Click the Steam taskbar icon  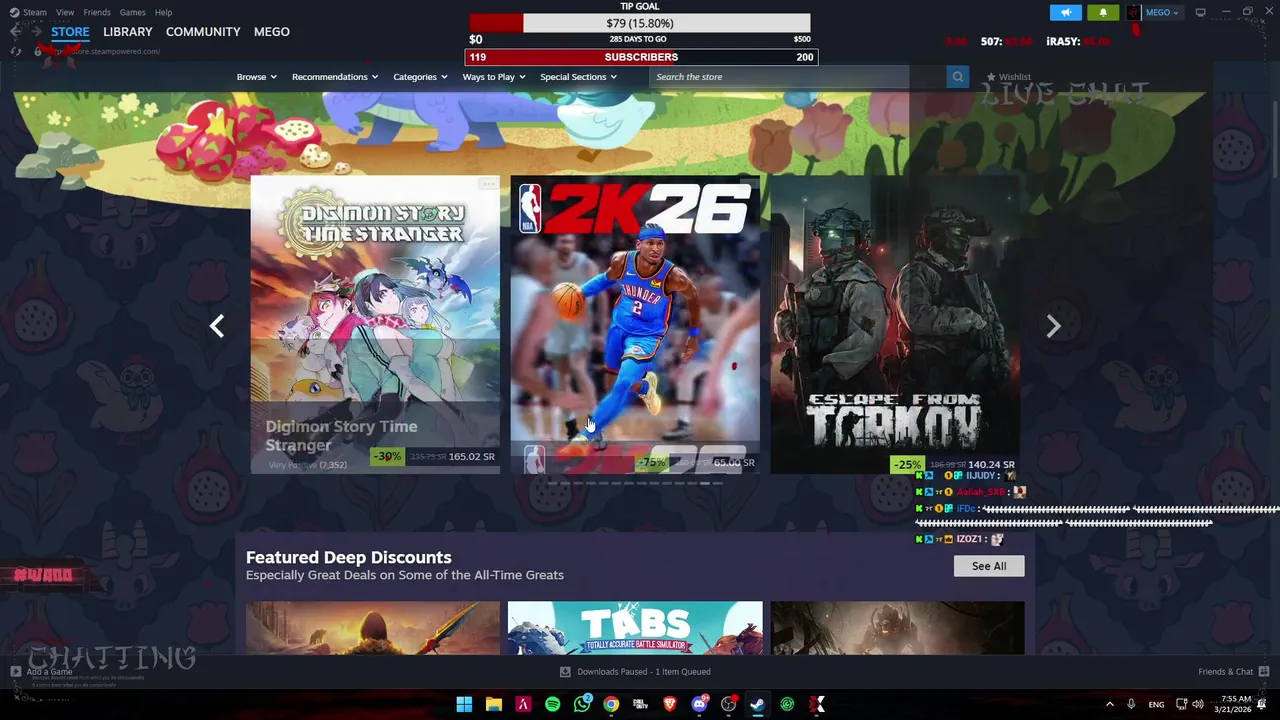click(x=758, y=704)
